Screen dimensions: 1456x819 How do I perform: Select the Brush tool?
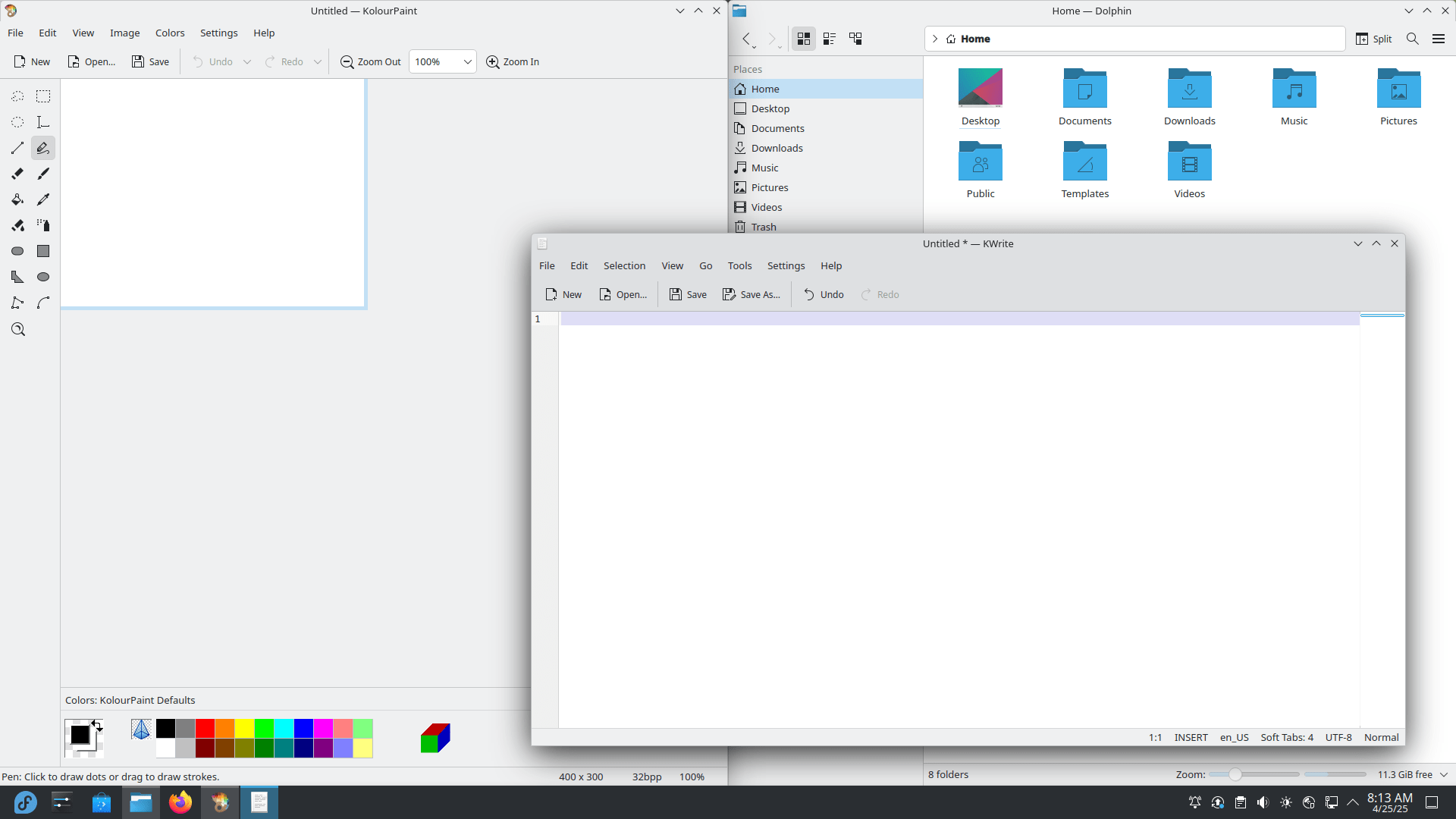coord(43,174)
